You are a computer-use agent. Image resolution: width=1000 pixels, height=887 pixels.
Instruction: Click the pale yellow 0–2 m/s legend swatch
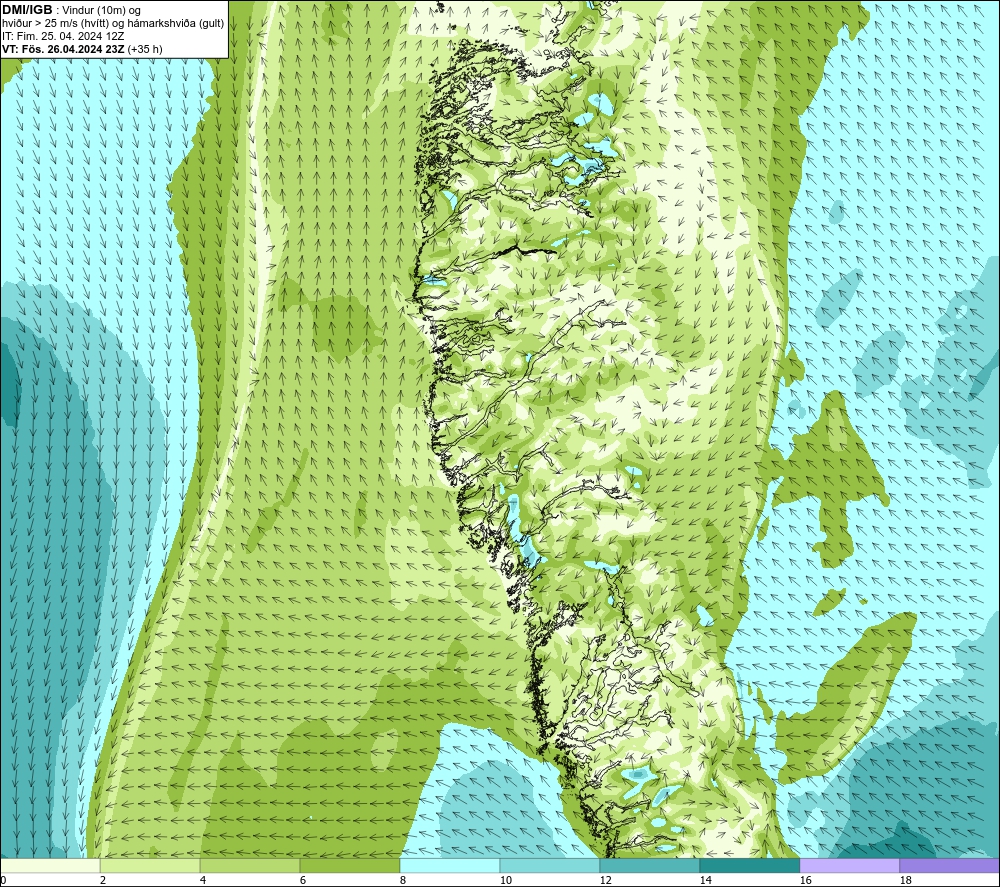click(50, 865)
